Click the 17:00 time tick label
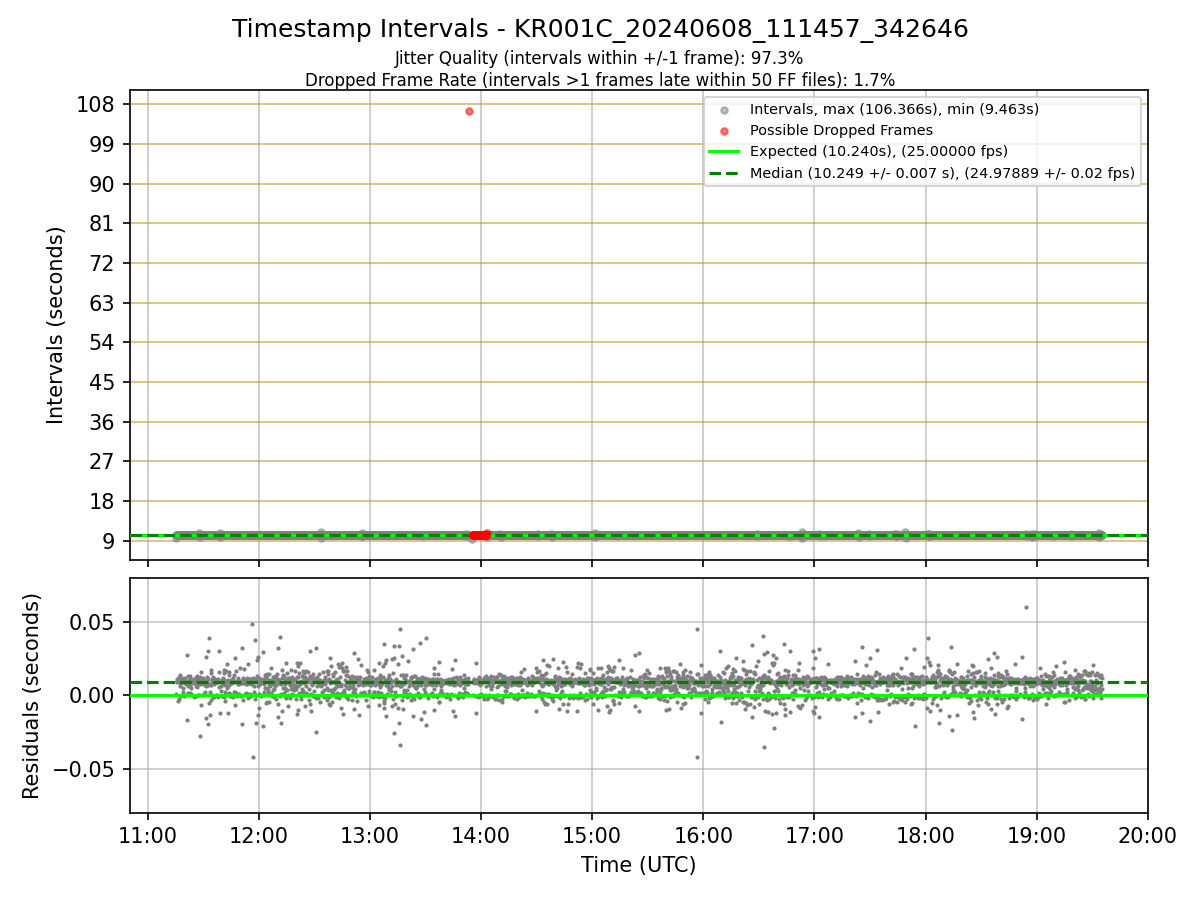Image resolution: width=1200 pixels, height=900 pixels. point(814,835)
